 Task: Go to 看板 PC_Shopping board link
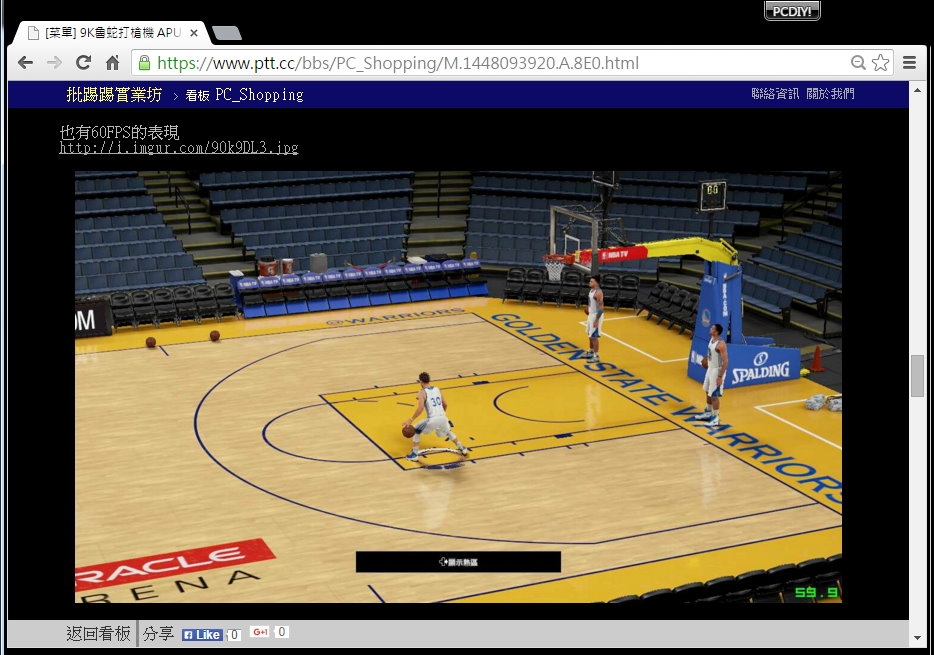tap(244, 95)
